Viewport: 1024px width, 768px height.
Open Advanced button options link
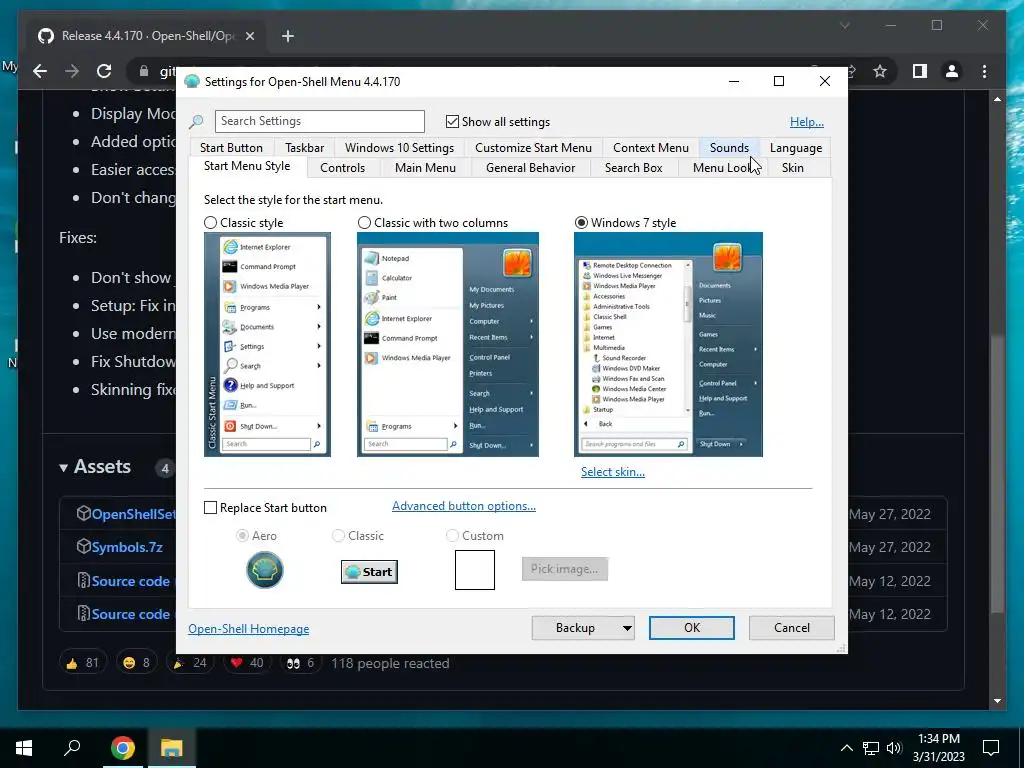(x=464, y=506)
